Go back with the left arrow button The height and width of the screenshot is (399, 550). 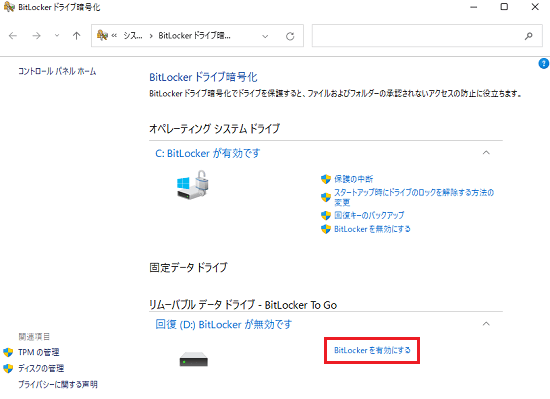(x=13, y=36)
